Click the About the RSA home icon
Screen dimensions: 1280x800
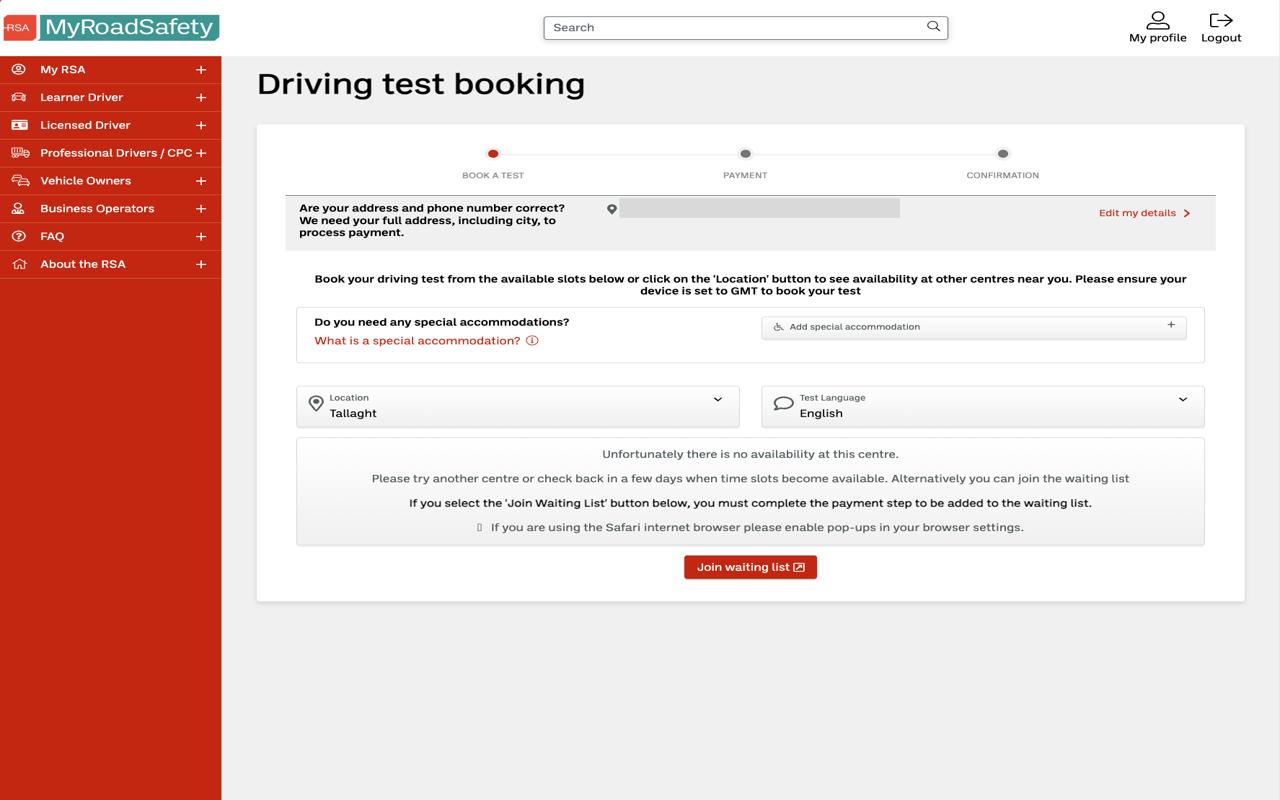pos(18,263)
